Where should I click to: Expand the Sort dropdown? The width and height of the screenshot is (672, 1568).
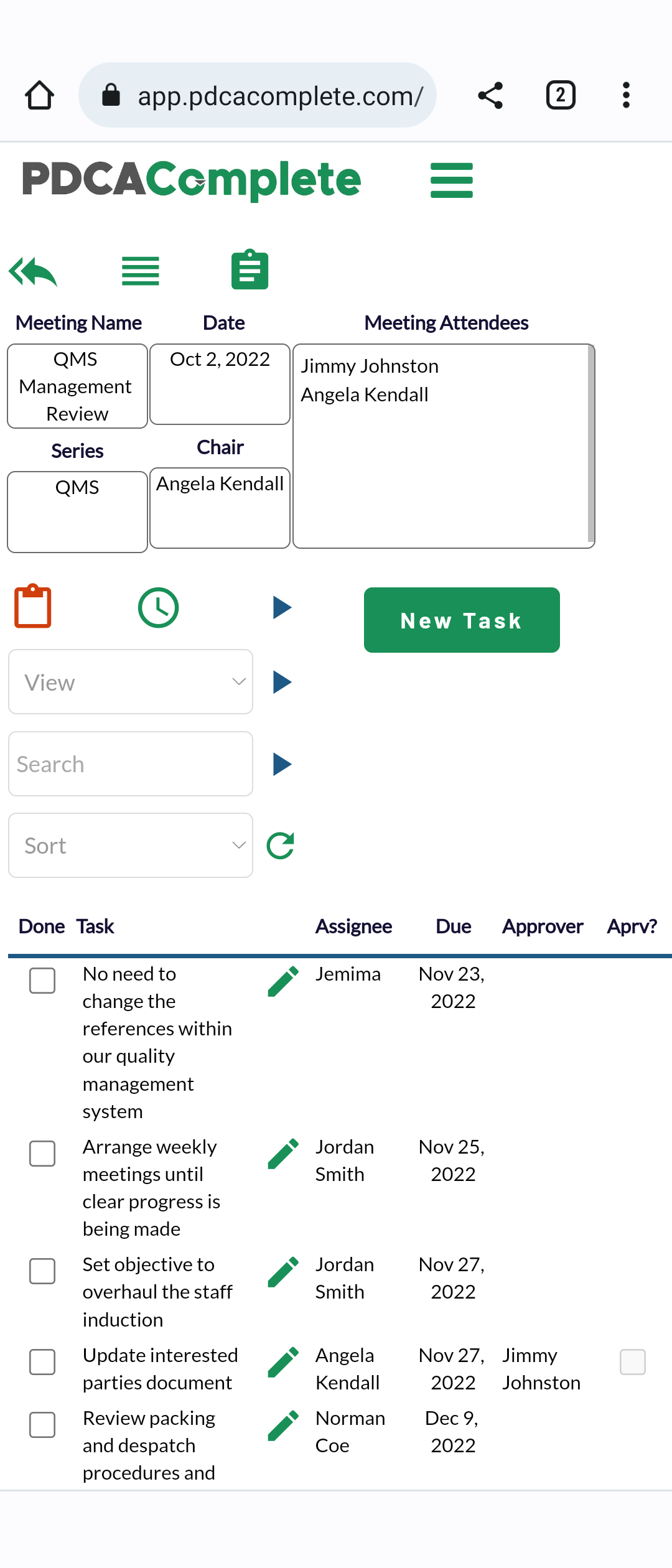pos(131,846)
